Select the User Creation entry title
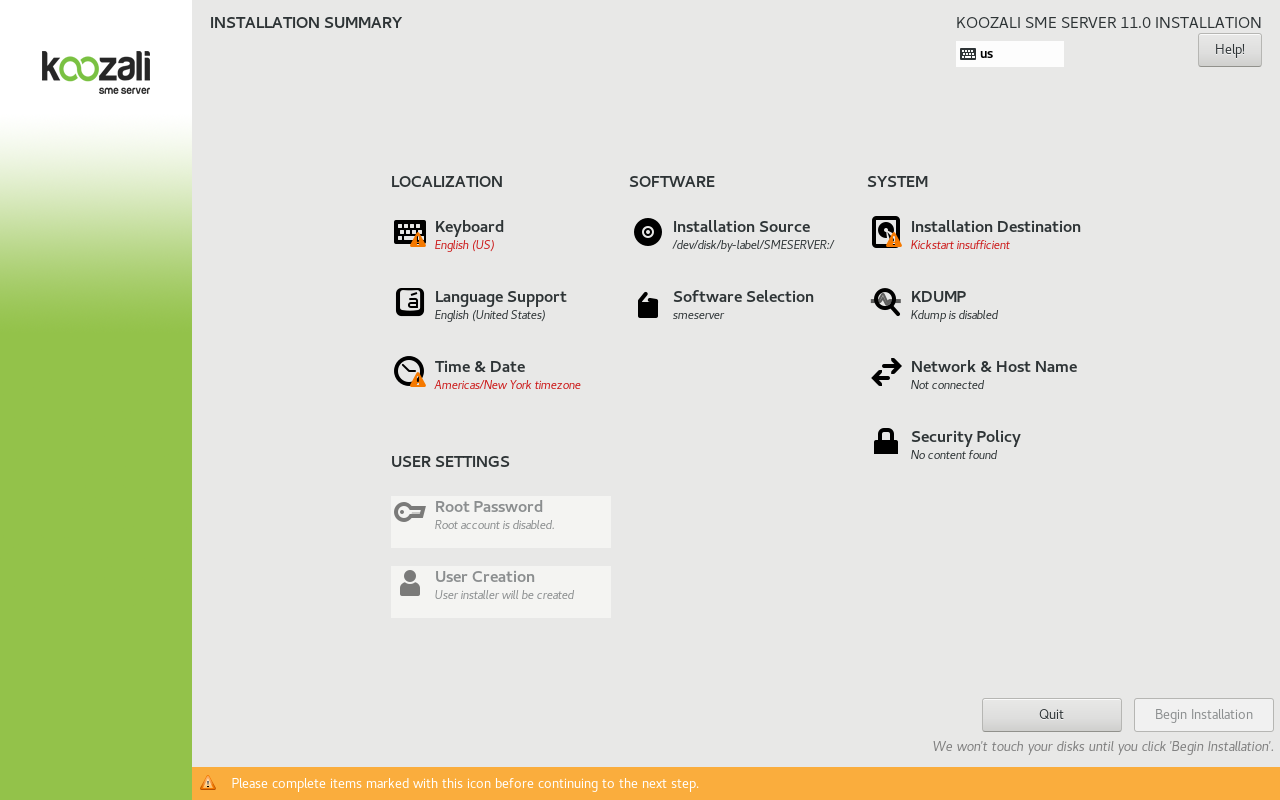Image resolution: width=1280 pixels, height=800 pixels. pyautogui.click(x=485, y=577)
